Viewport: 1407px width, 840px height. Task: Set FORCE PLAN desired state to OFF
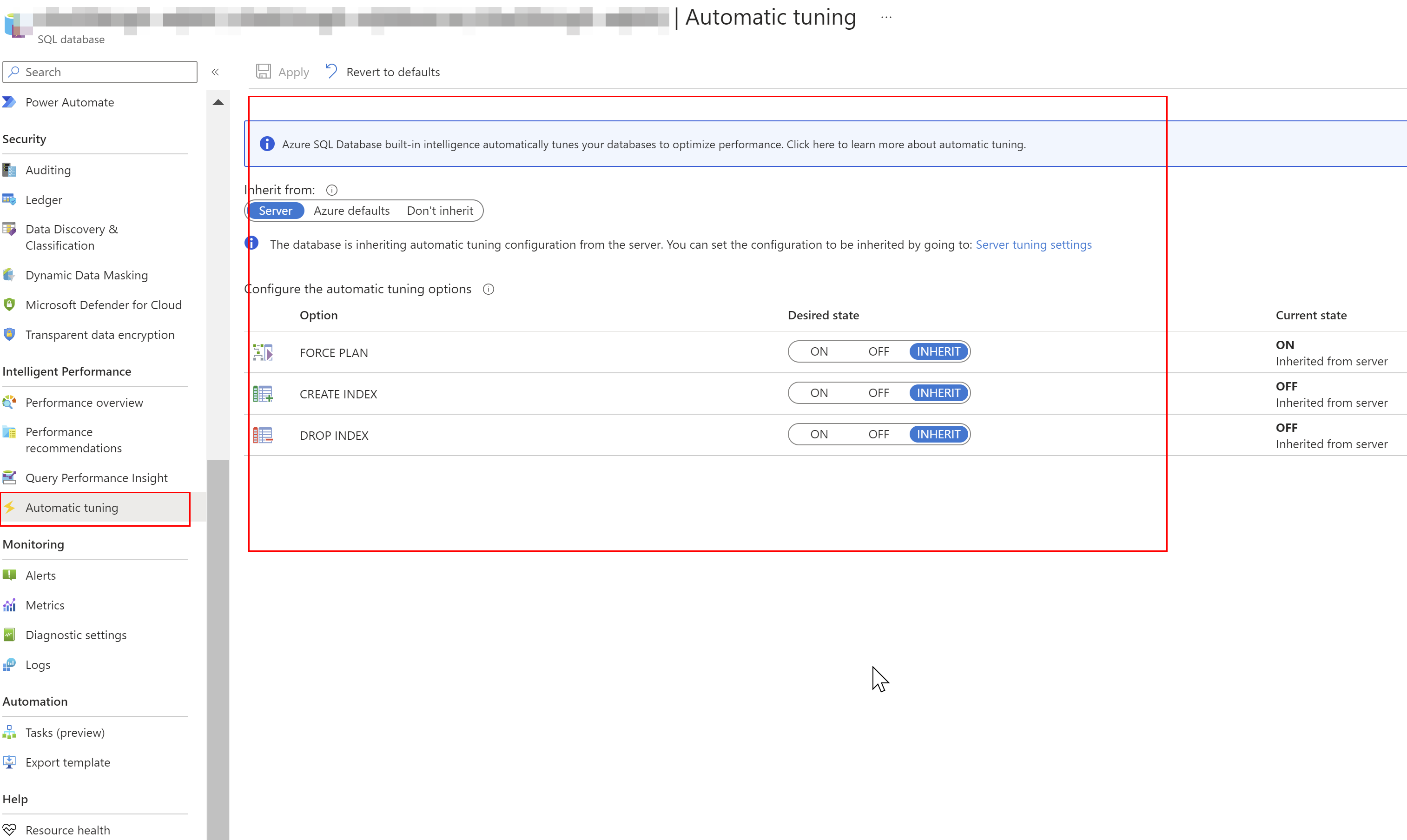879,351
